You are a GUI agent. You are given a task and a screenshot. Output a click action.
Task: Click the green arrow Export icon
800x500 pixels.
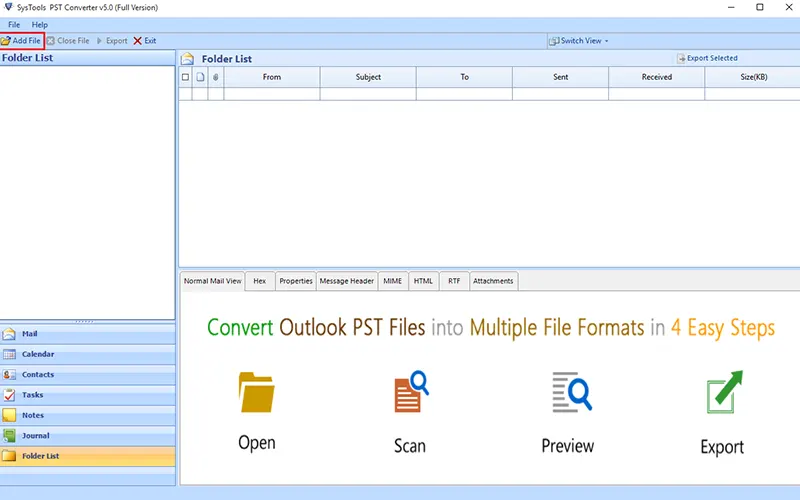[724, 392]
